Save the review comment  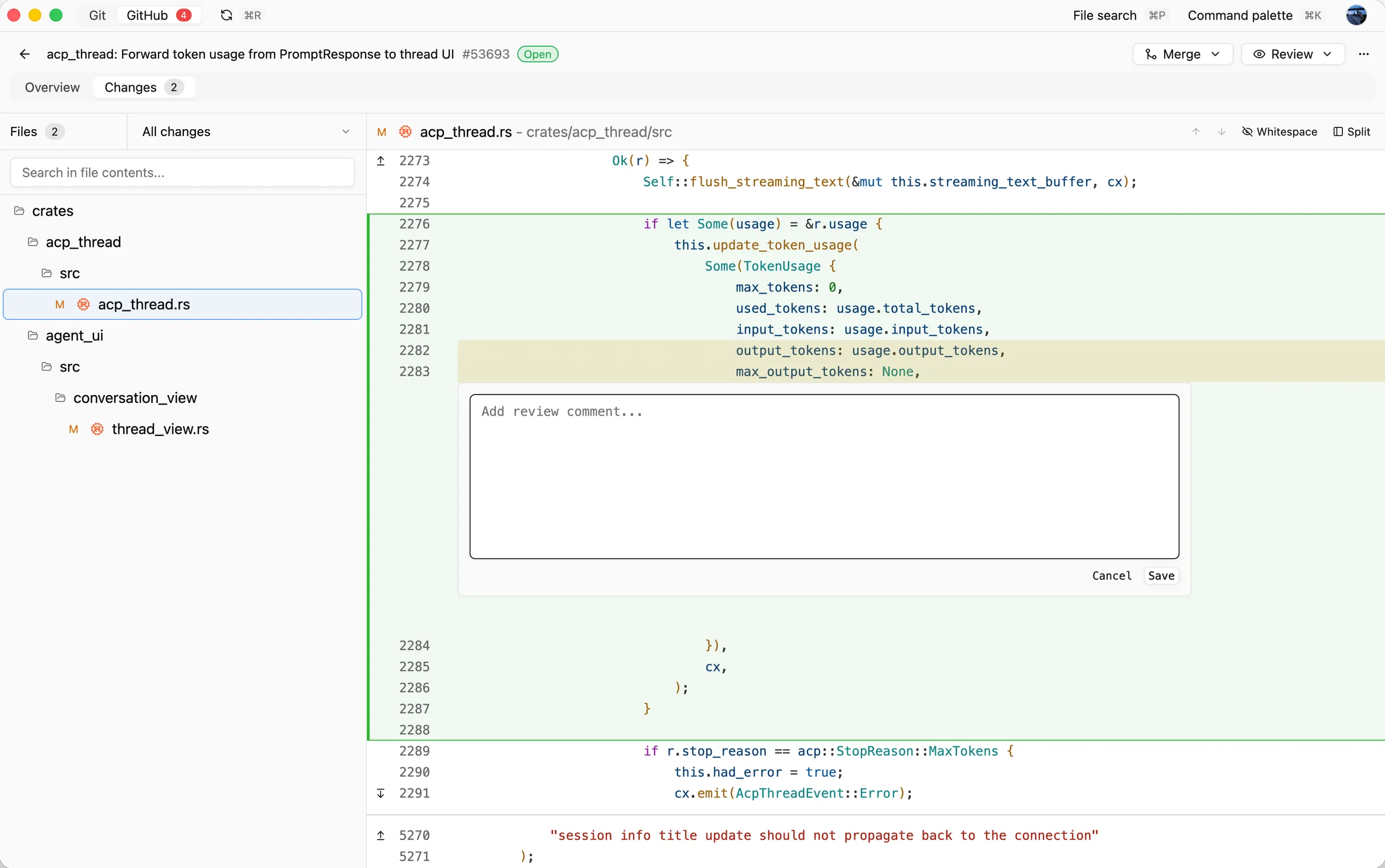pos(1161,575)
